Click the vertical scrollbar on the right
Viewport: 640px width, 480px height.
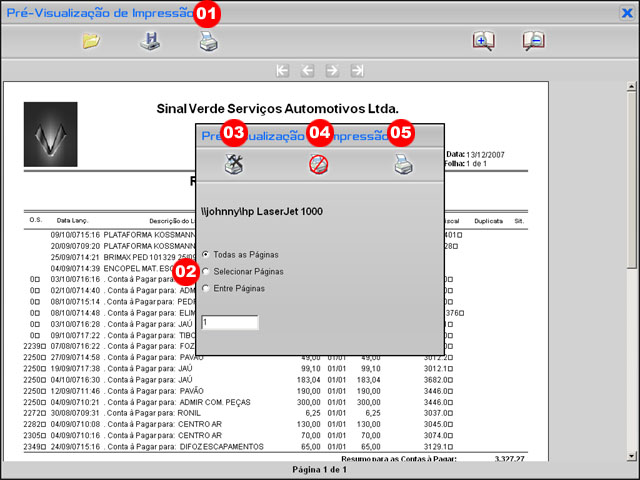click(x=632, y=200)
